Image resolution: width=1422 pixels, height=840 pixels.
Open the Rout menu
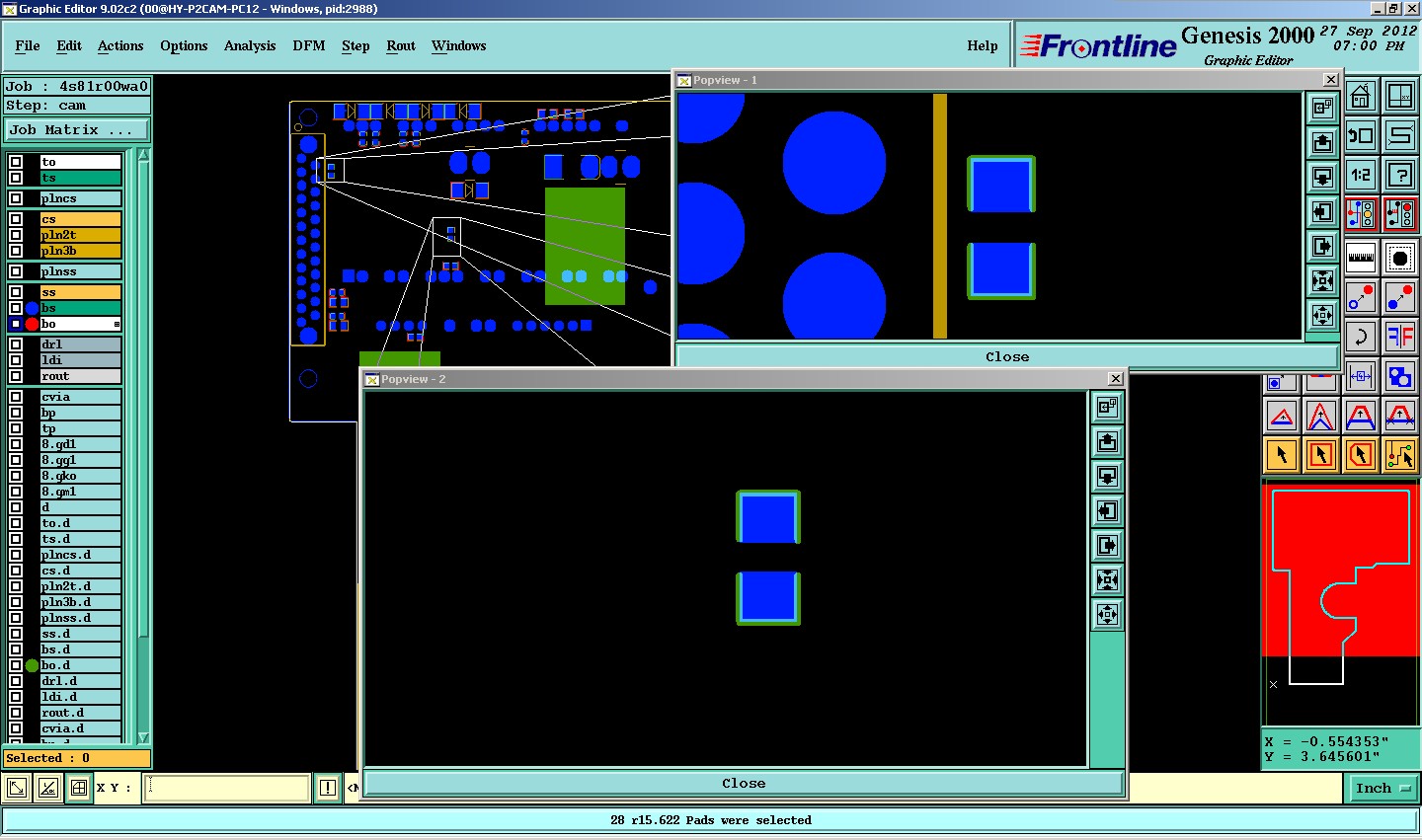pyautogui.click(x=401, y=45)
